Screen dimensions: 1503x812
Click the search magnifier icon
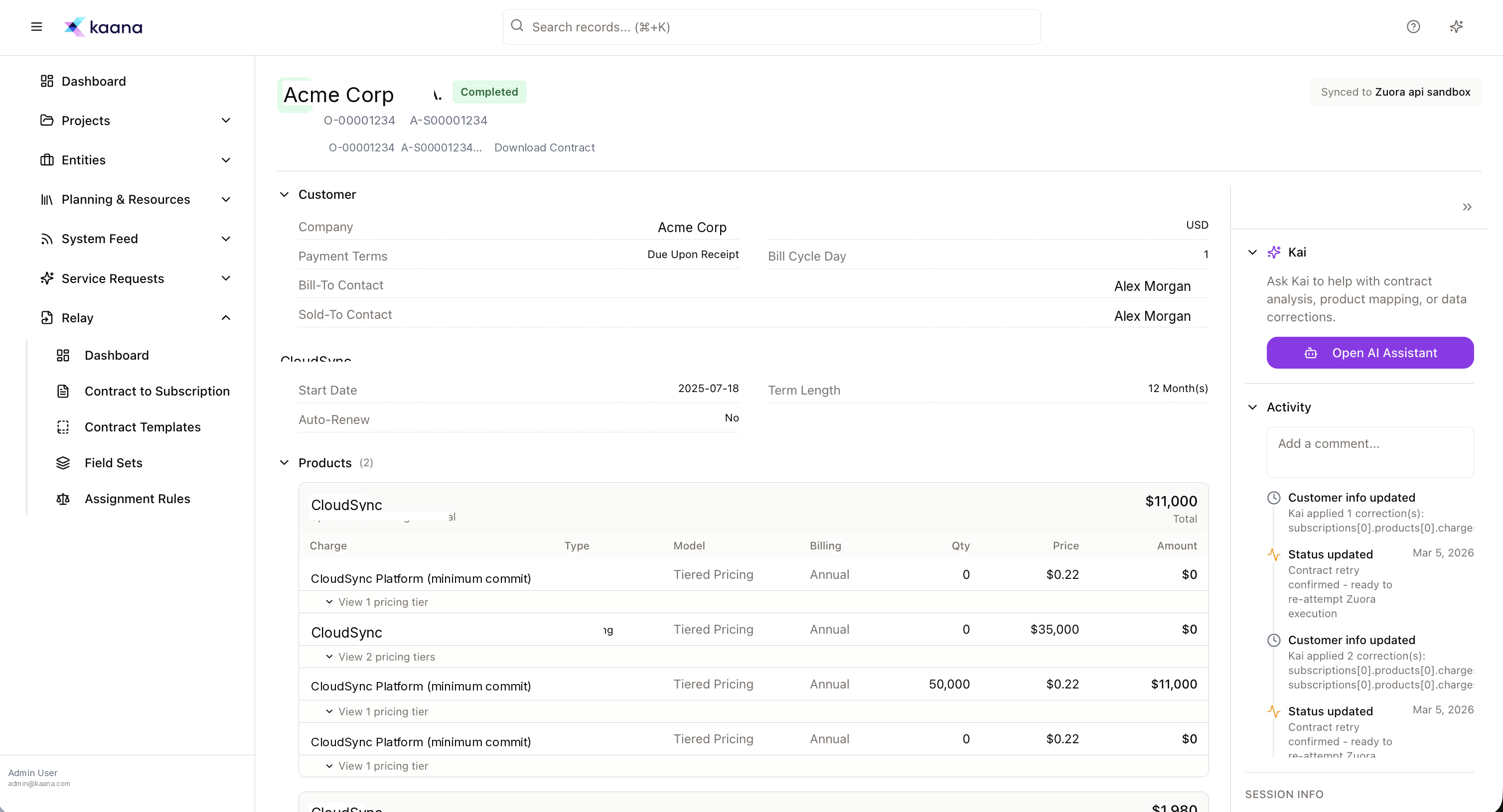point(517,26)
